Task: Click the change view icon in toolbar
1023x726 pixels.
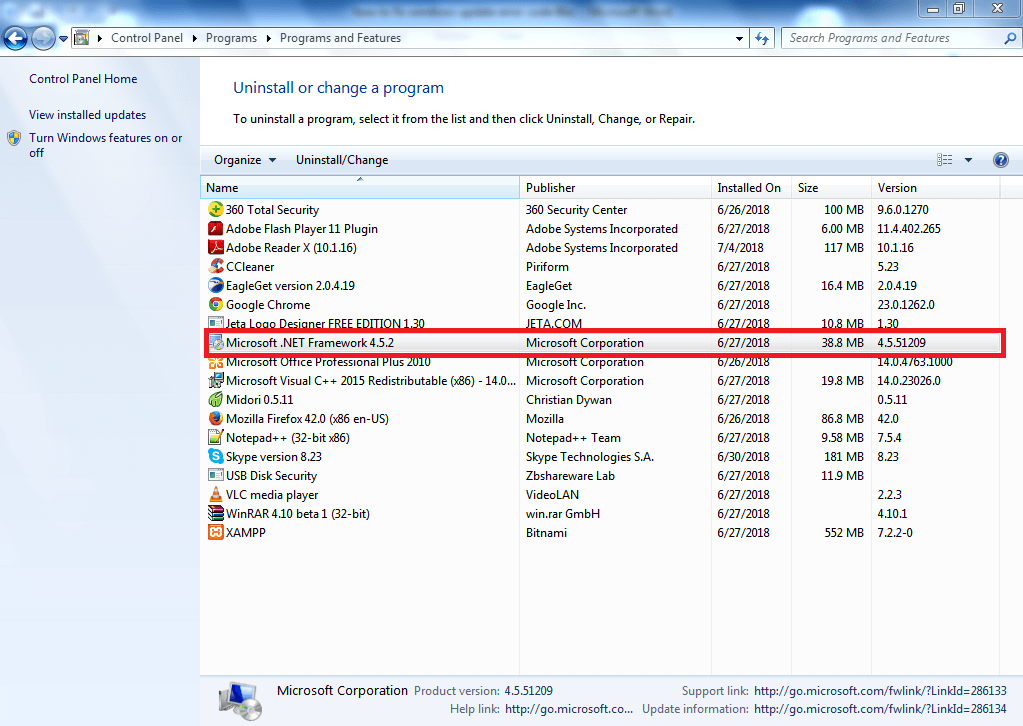Action: [945, 160]
